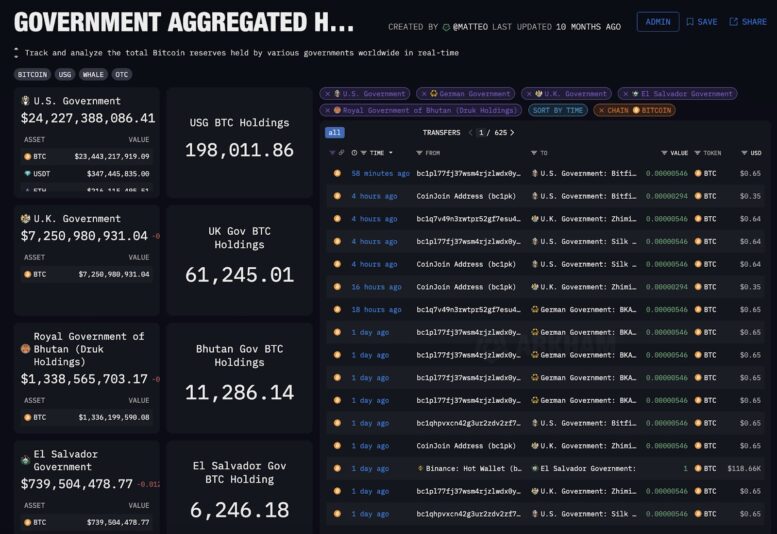
Task: Click the SORT BY TIME chip
Action: coord(558,110)
